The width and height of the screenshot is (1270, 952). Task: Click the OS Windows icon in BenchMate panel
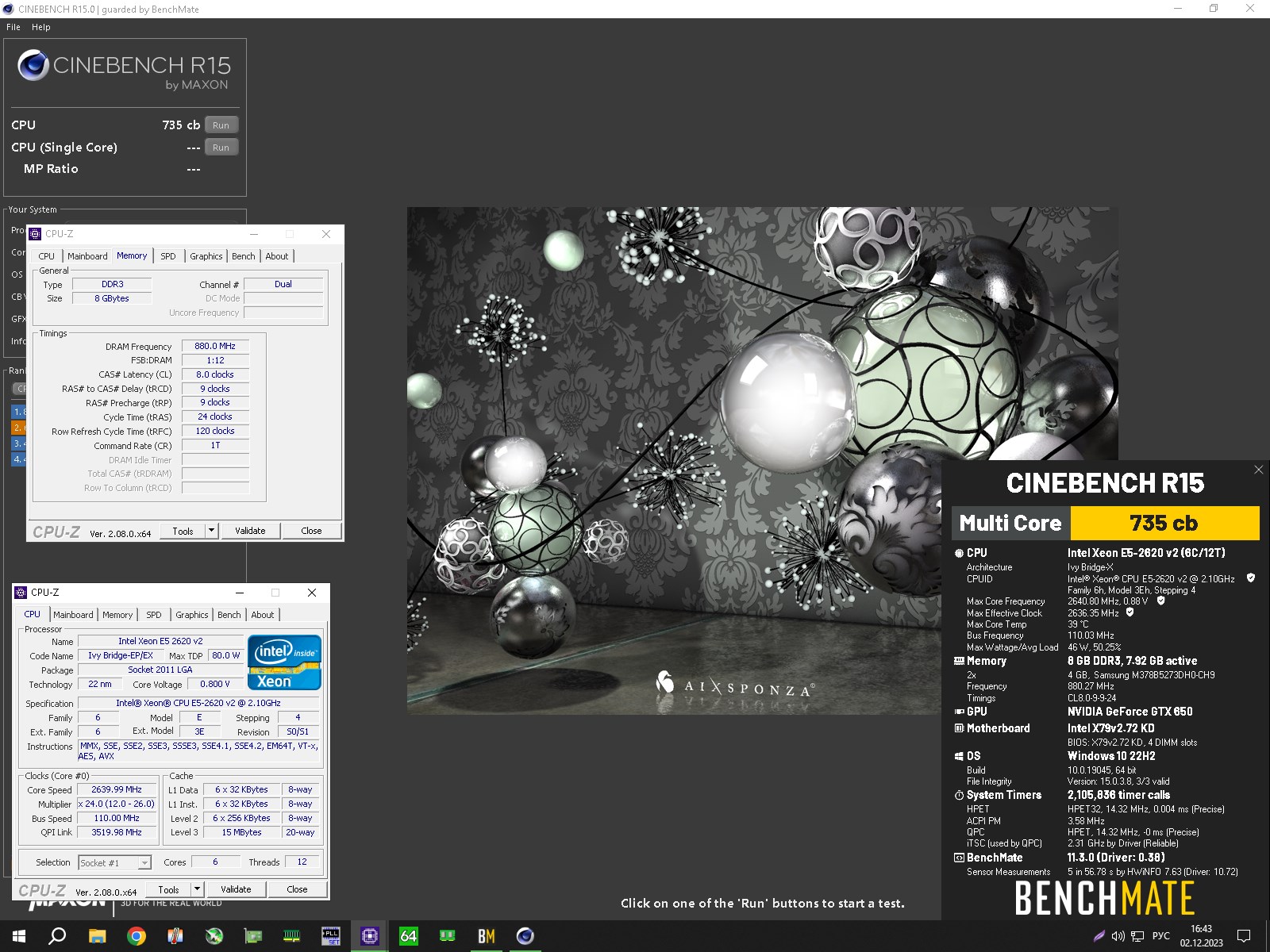(959, 756)
